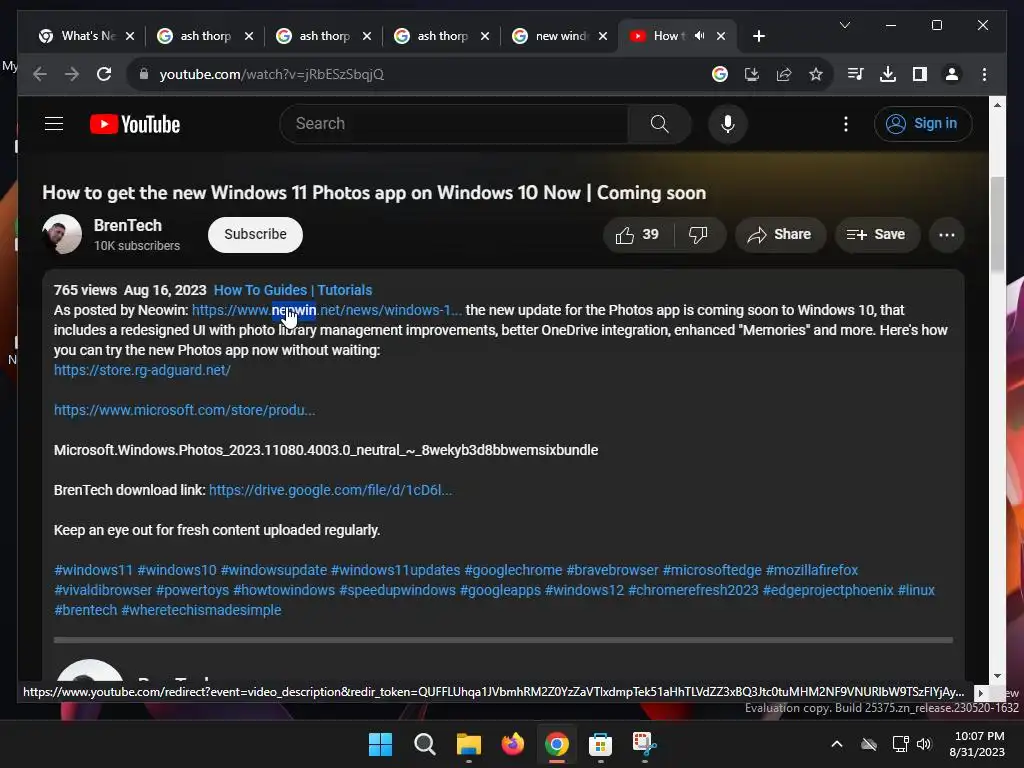This screenshot has width=1024, height=768.
Task: Save video to playlist
Action: 877,234
